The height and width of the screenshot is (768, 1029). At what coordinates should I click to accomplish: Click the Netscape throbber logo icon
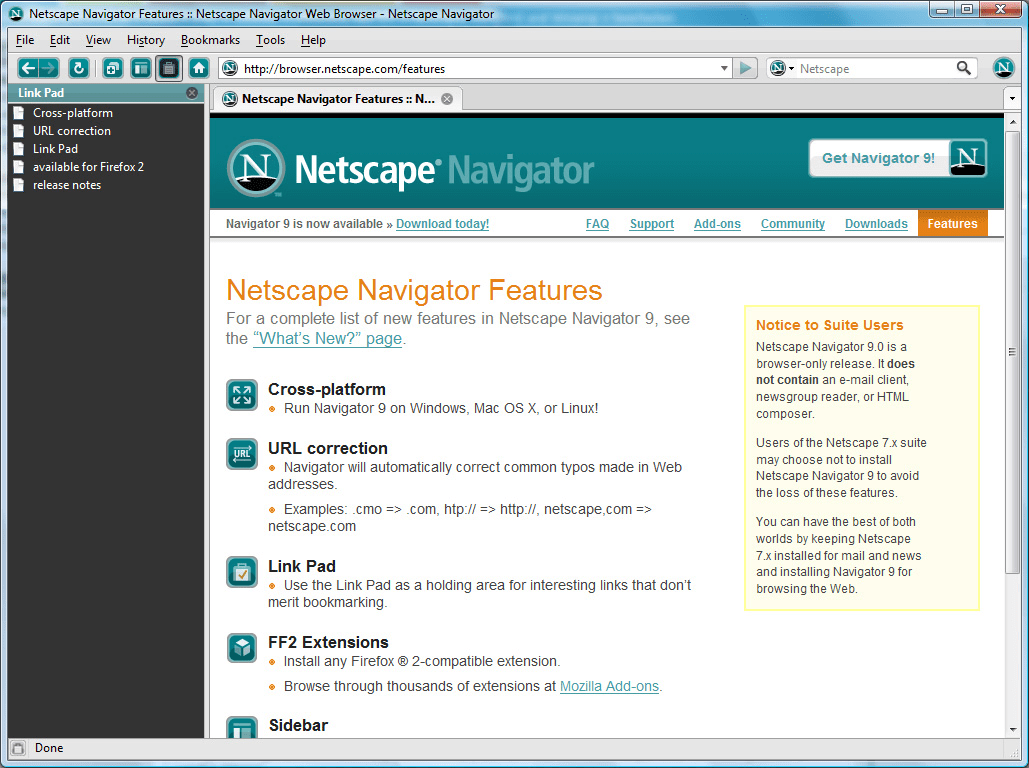(1003, 68)
